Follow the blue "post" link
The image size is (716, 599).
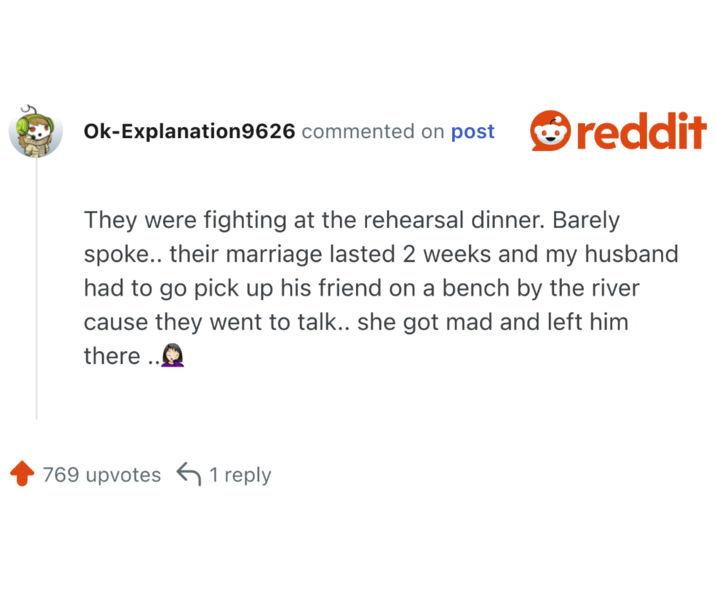pyautogui.click(x=472, y=132)
